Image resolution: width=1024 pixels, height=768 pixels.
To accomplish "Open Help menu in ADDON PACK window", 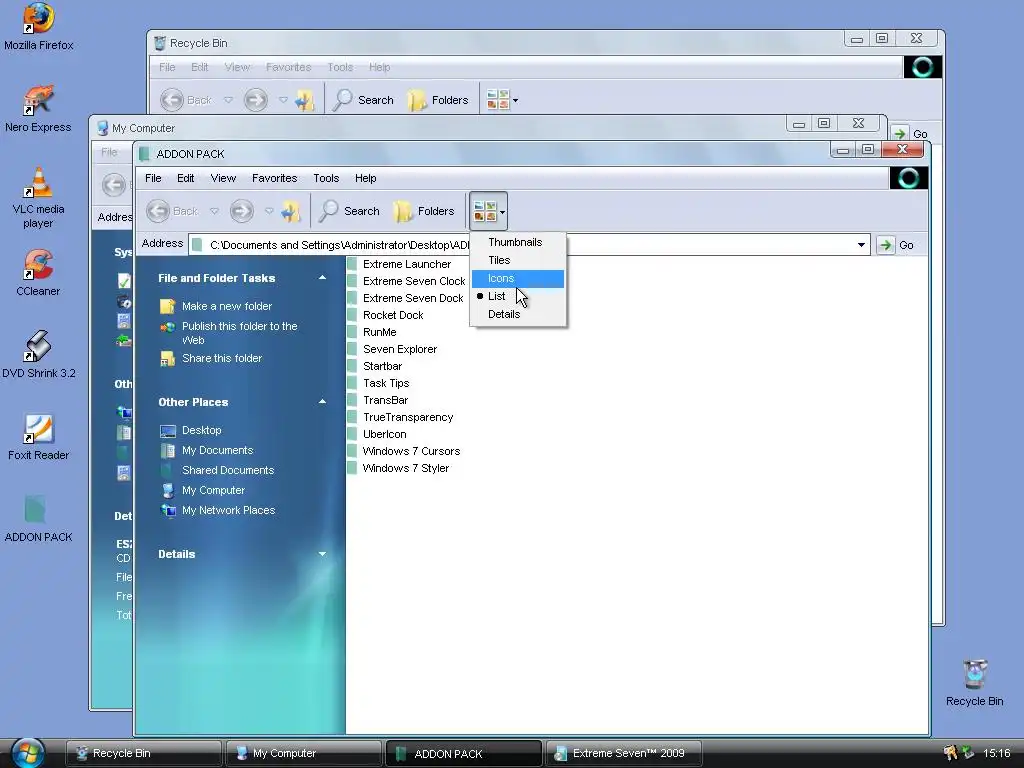I will point(365,178).
